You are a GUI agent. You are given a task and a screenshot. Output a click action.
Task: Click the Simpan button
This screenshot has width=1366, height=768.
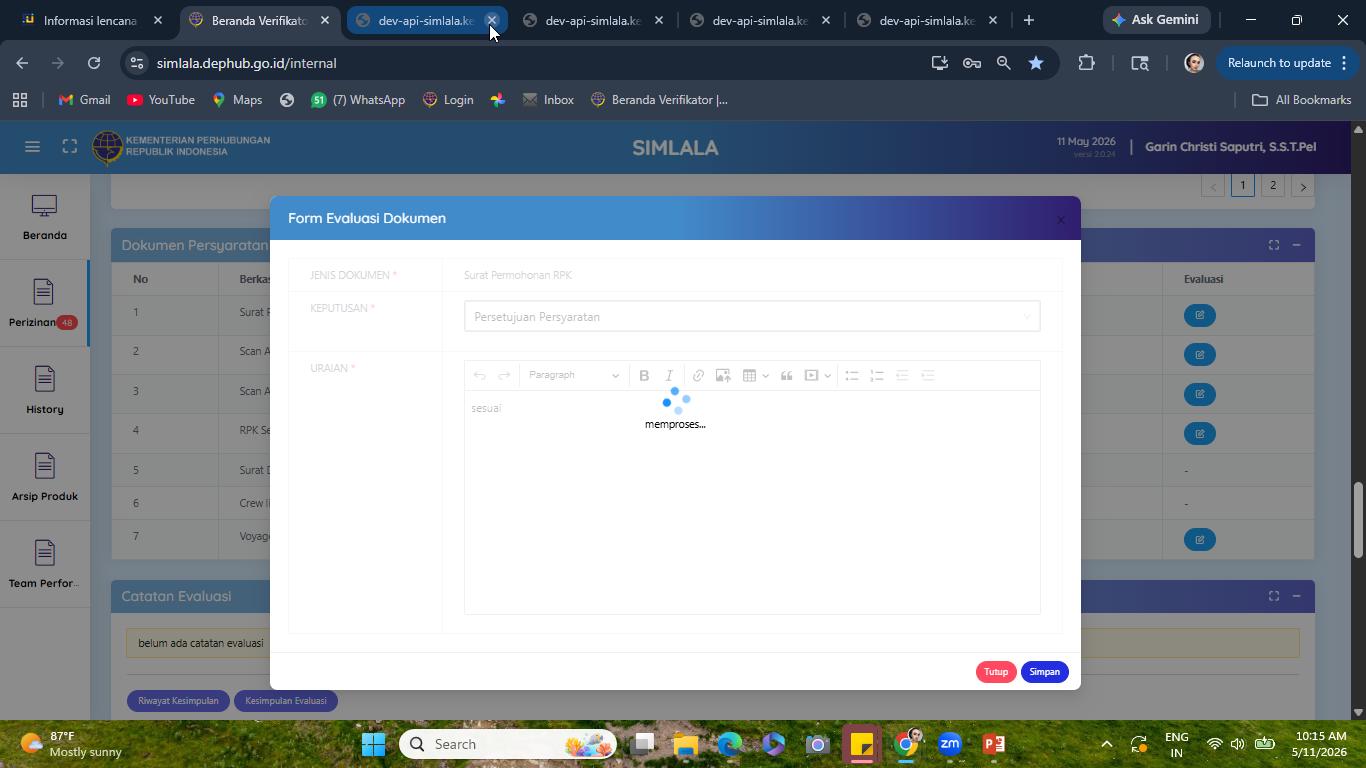[1044, 672]
